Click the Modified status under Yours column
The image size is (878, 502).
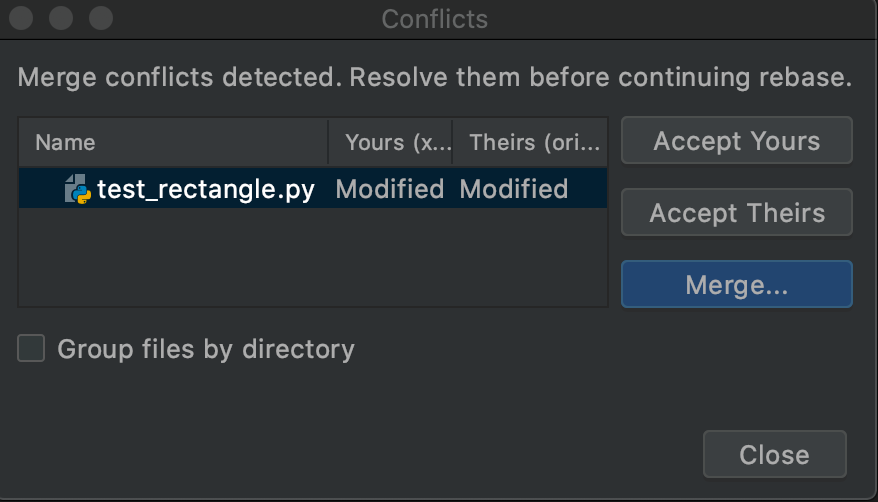[x=390, y=189]
